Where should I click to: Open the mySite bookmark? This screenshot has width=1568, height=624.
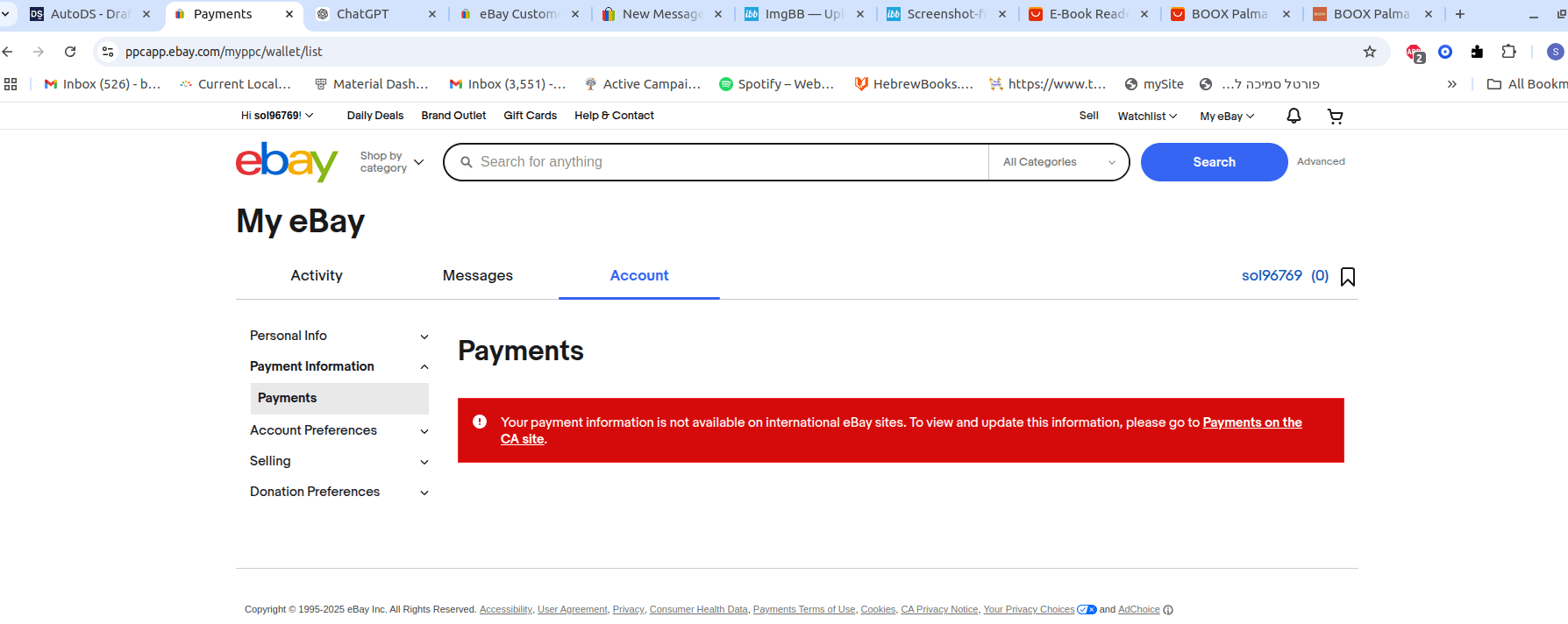(1154, 84)
